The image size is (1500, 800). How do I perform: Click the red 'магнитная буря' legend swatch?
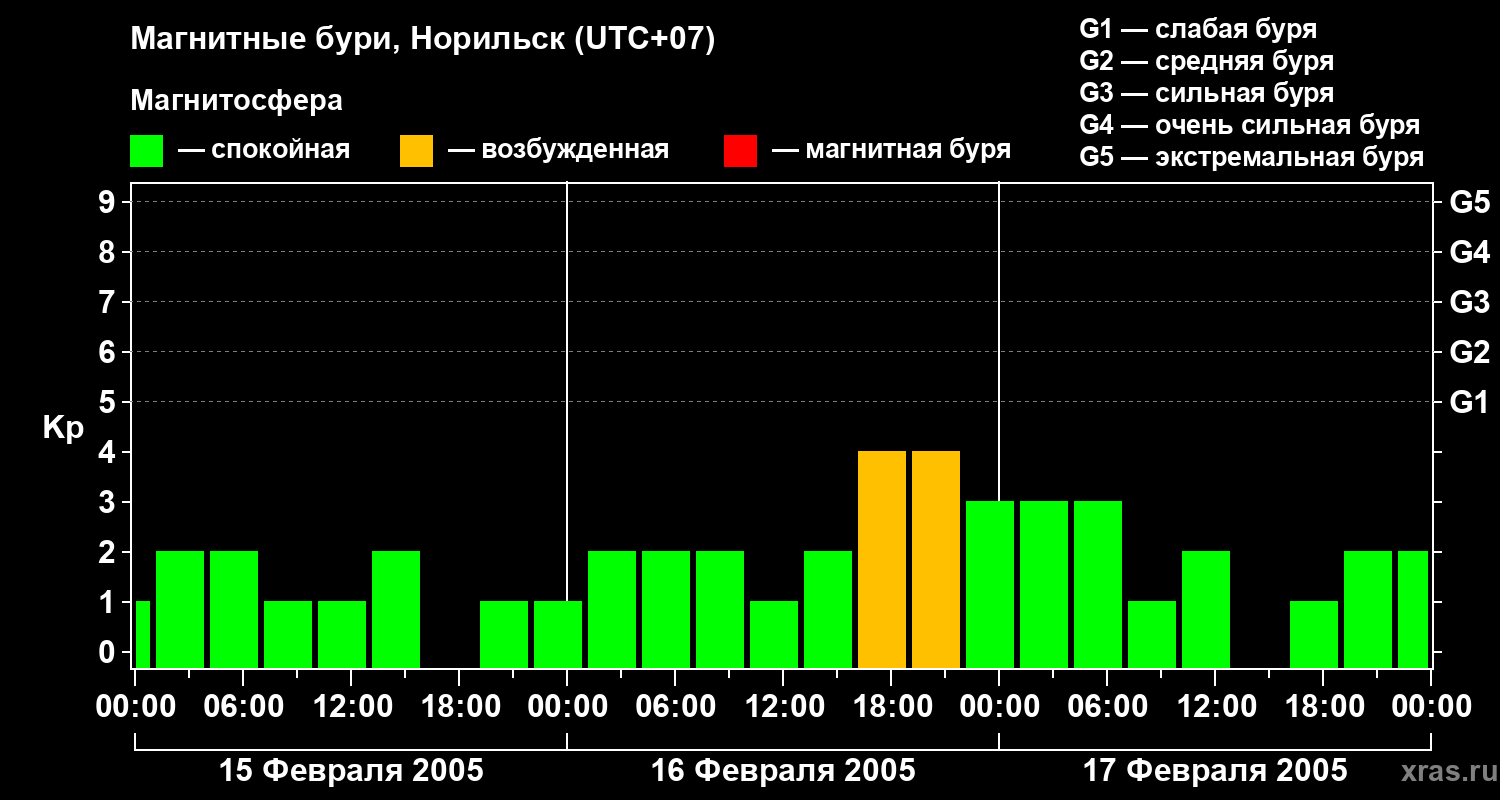tap(740, 151)
